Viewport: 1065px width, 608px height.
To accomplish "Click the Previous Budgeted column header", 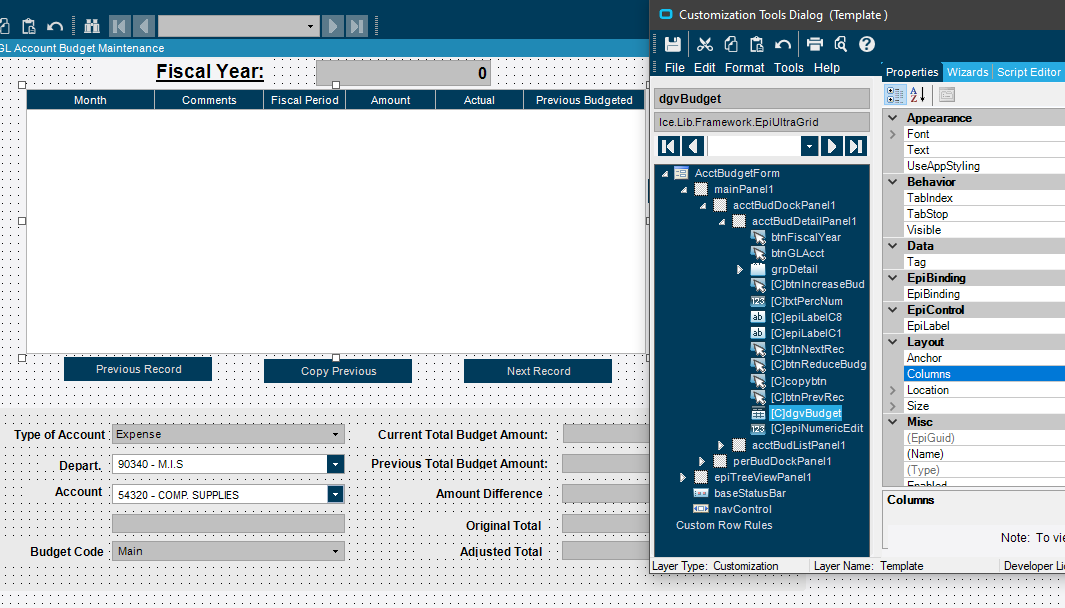I will (584, 100).
